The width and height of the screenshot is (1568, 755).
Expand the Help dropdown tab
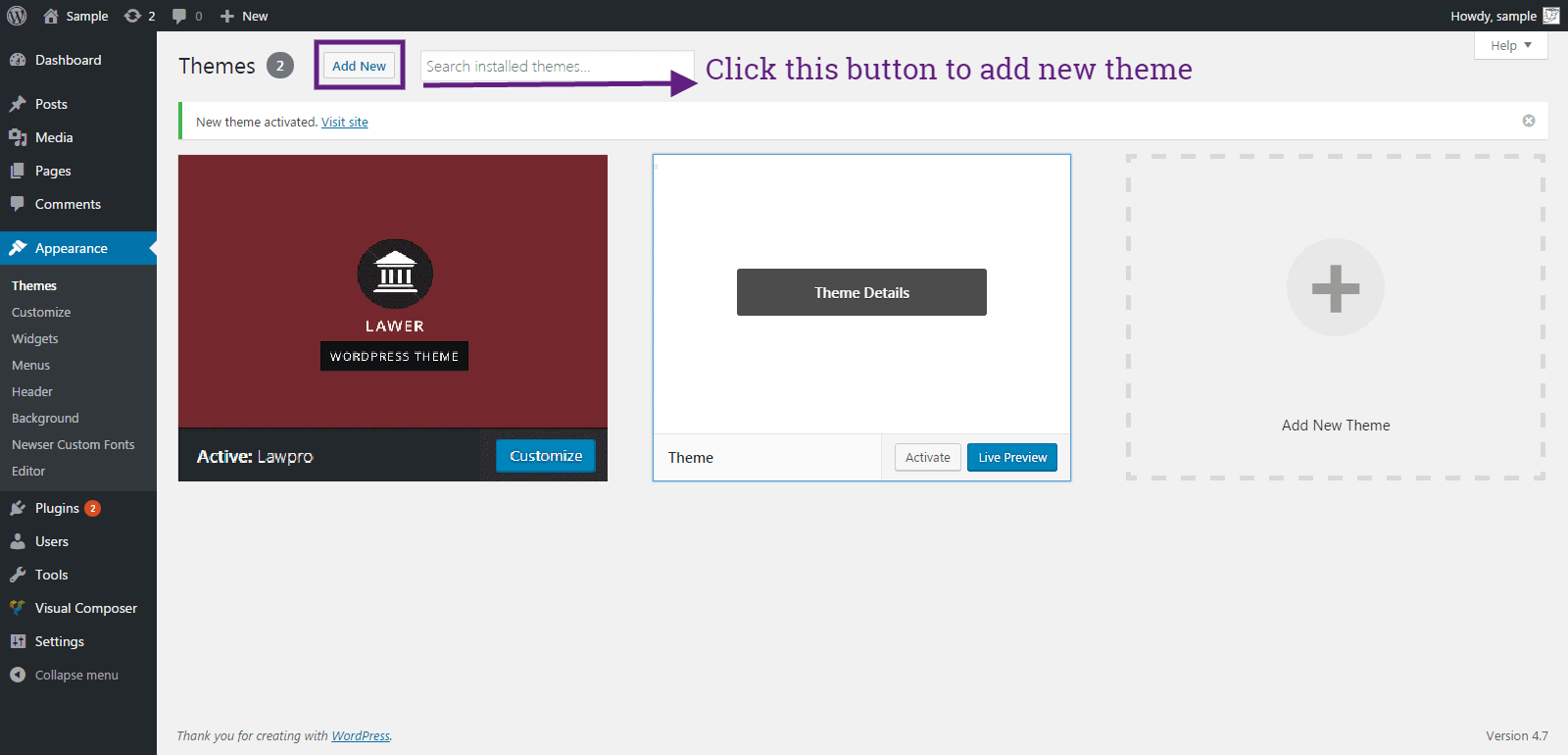click(1510, 45)
